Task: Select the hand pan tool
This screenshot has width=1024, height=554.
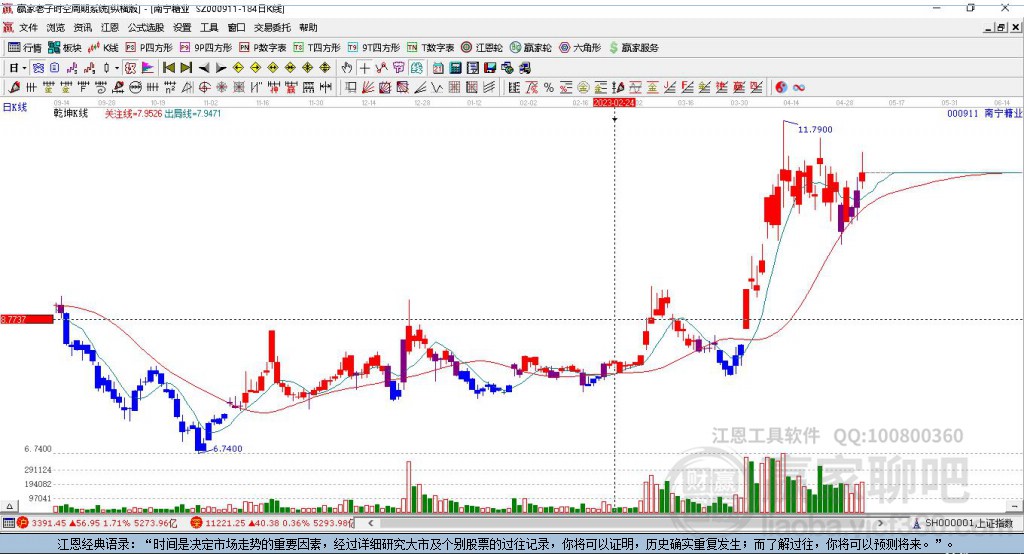Action: 347,68
